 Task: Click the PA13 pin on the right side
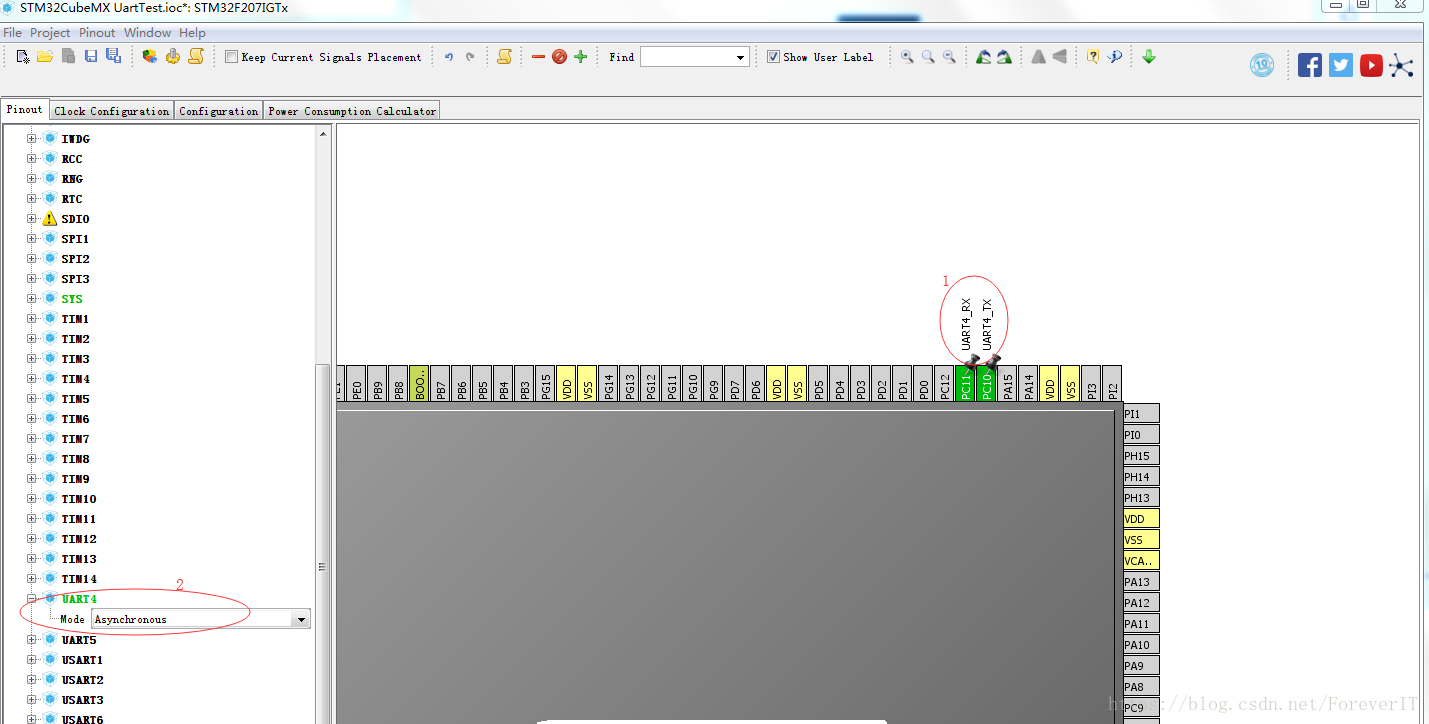[1141, 582]
